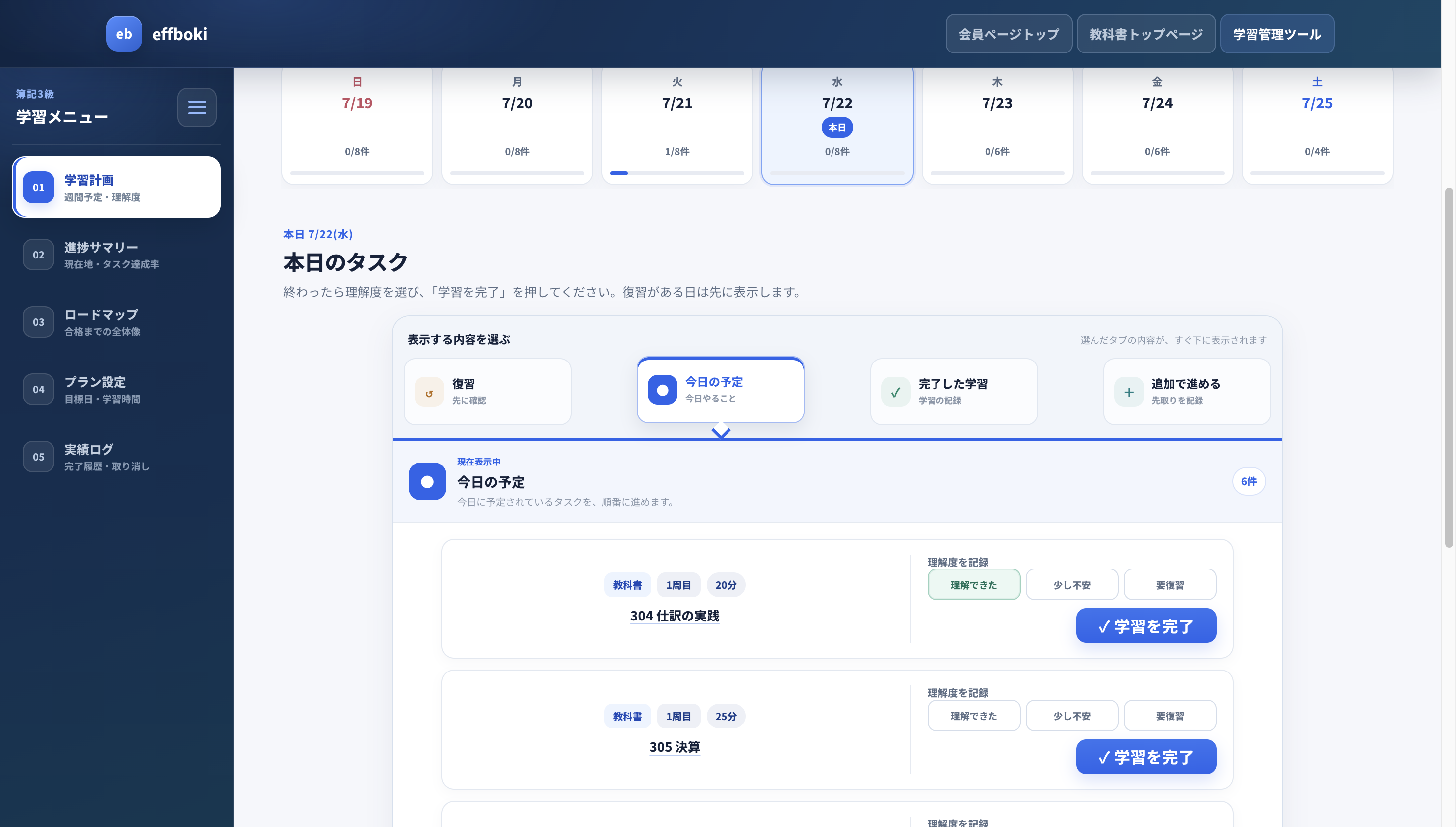Switch to the 完了した学習 tab

pyautogui.click(x=953, y=392)
